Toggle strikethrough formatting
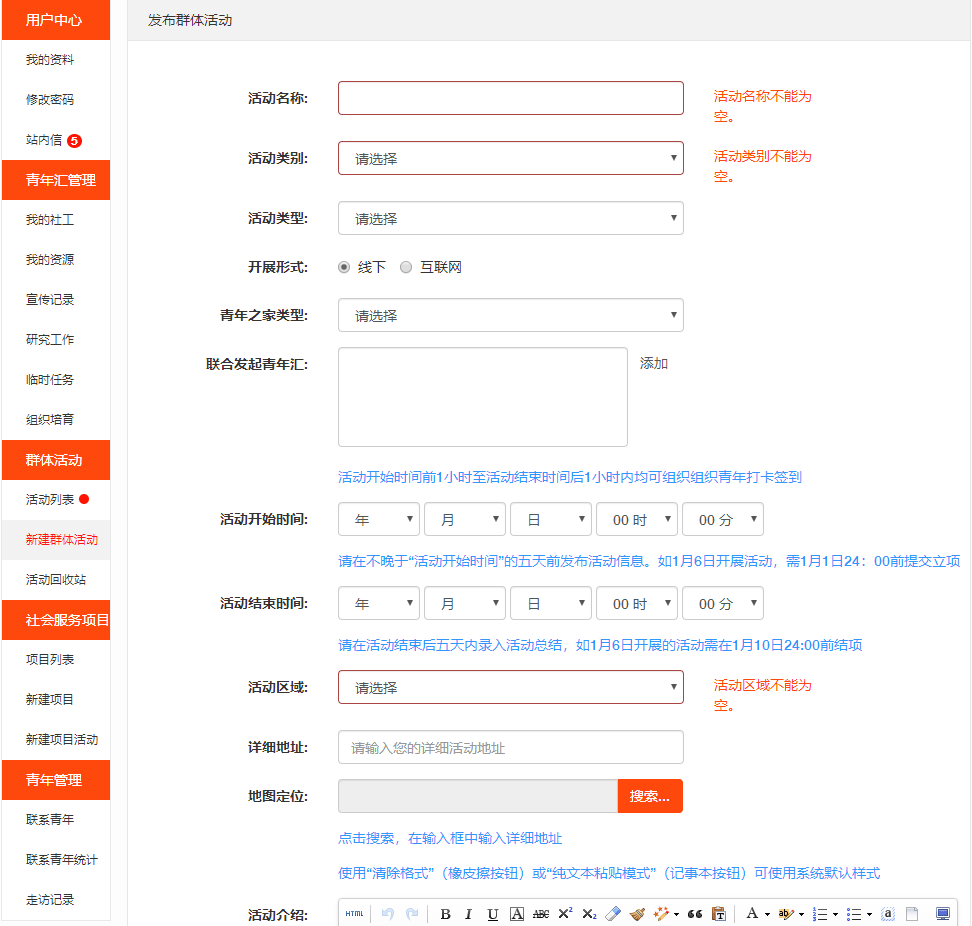The image size is (972, 926). click(541, 914)
